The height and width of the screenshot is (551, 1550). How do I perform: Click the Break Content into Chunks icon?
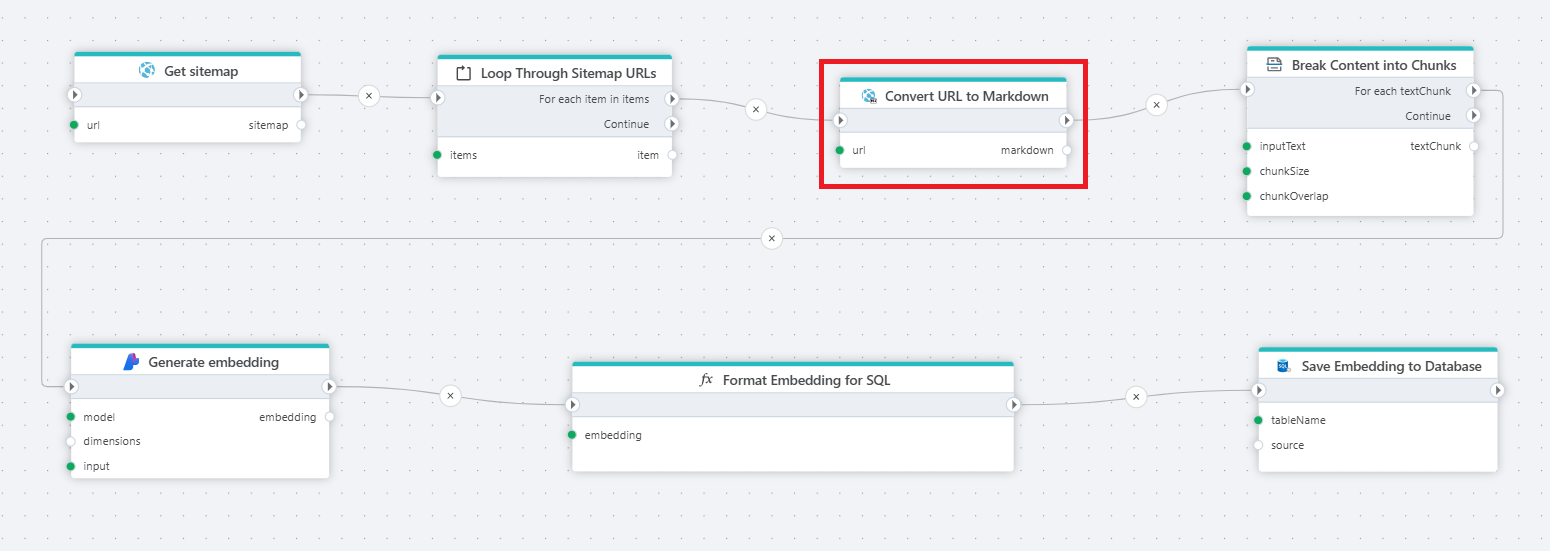(x=1274, y=65)
